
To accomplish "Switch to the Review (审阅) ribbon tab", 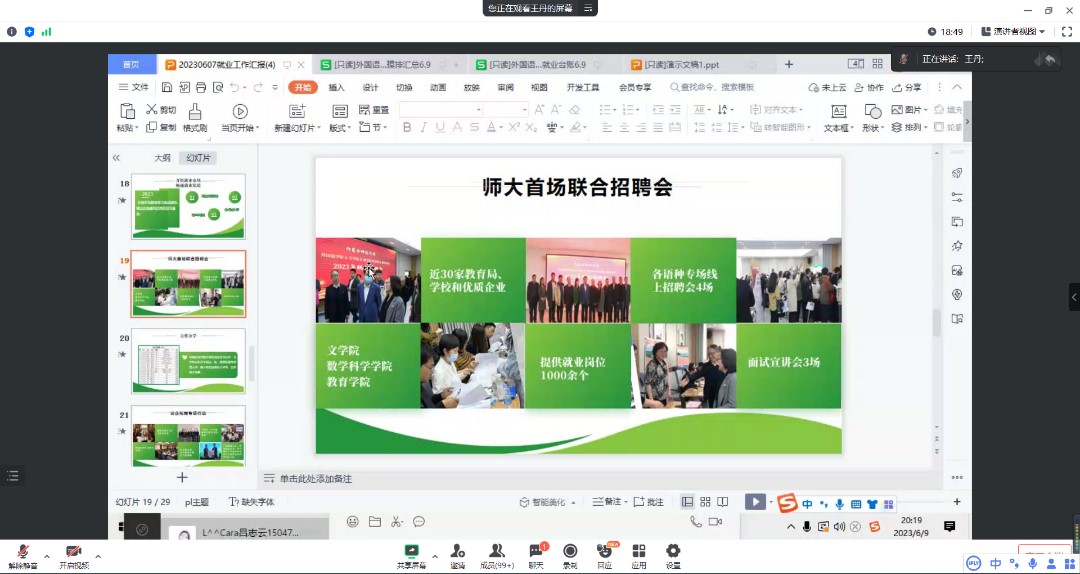I will pos(506,88).
